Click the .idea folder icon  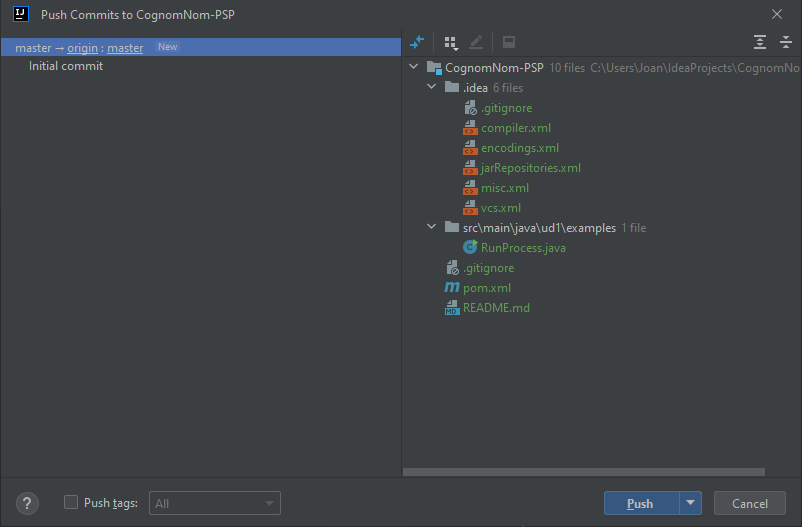(452, 87)
